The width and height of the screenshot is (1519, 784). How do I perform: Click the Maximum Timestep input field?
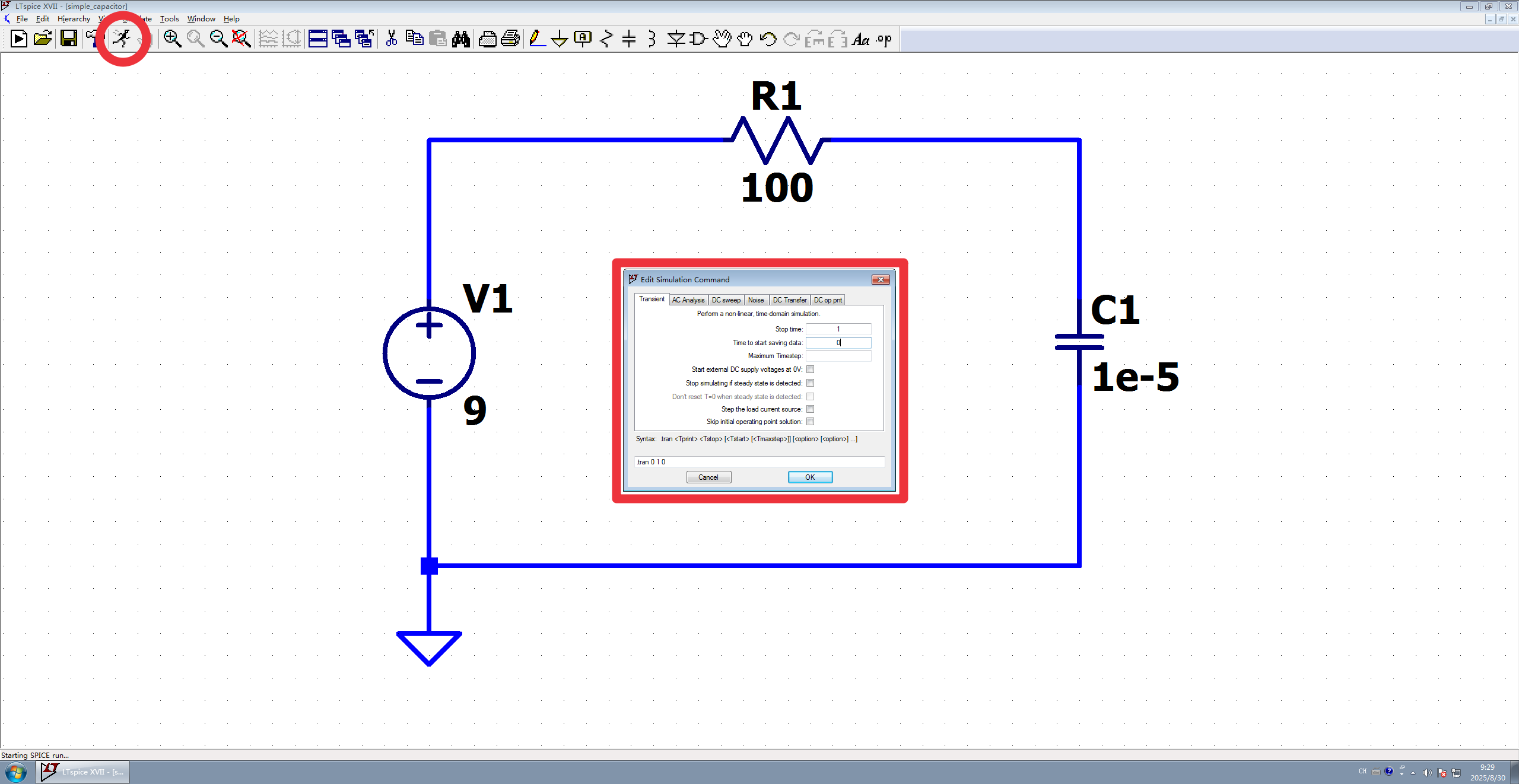[x=838, y=356]
